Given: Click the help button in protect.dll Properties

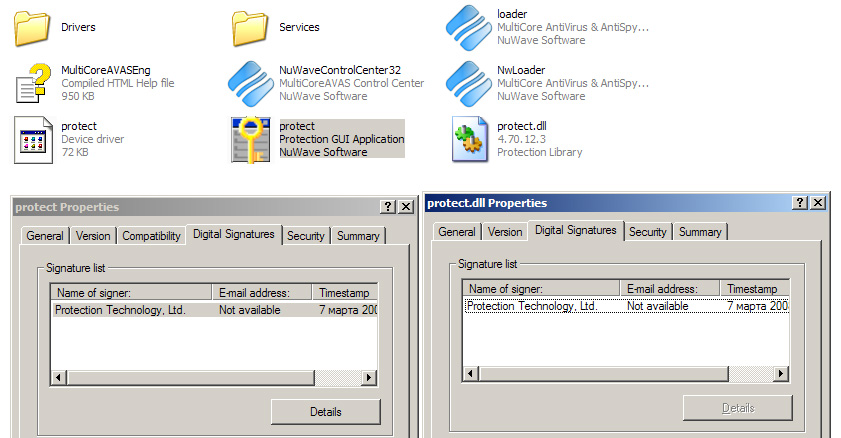Looking at the screenshot, I should pyautogui.click(x=800, y=203).
